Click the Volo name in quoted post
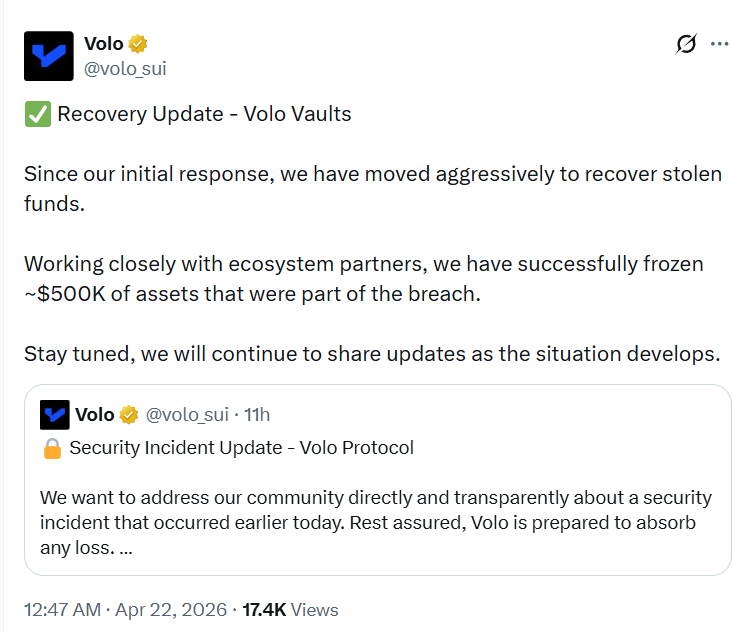This screenshot has width=732, height=632. 95,415
